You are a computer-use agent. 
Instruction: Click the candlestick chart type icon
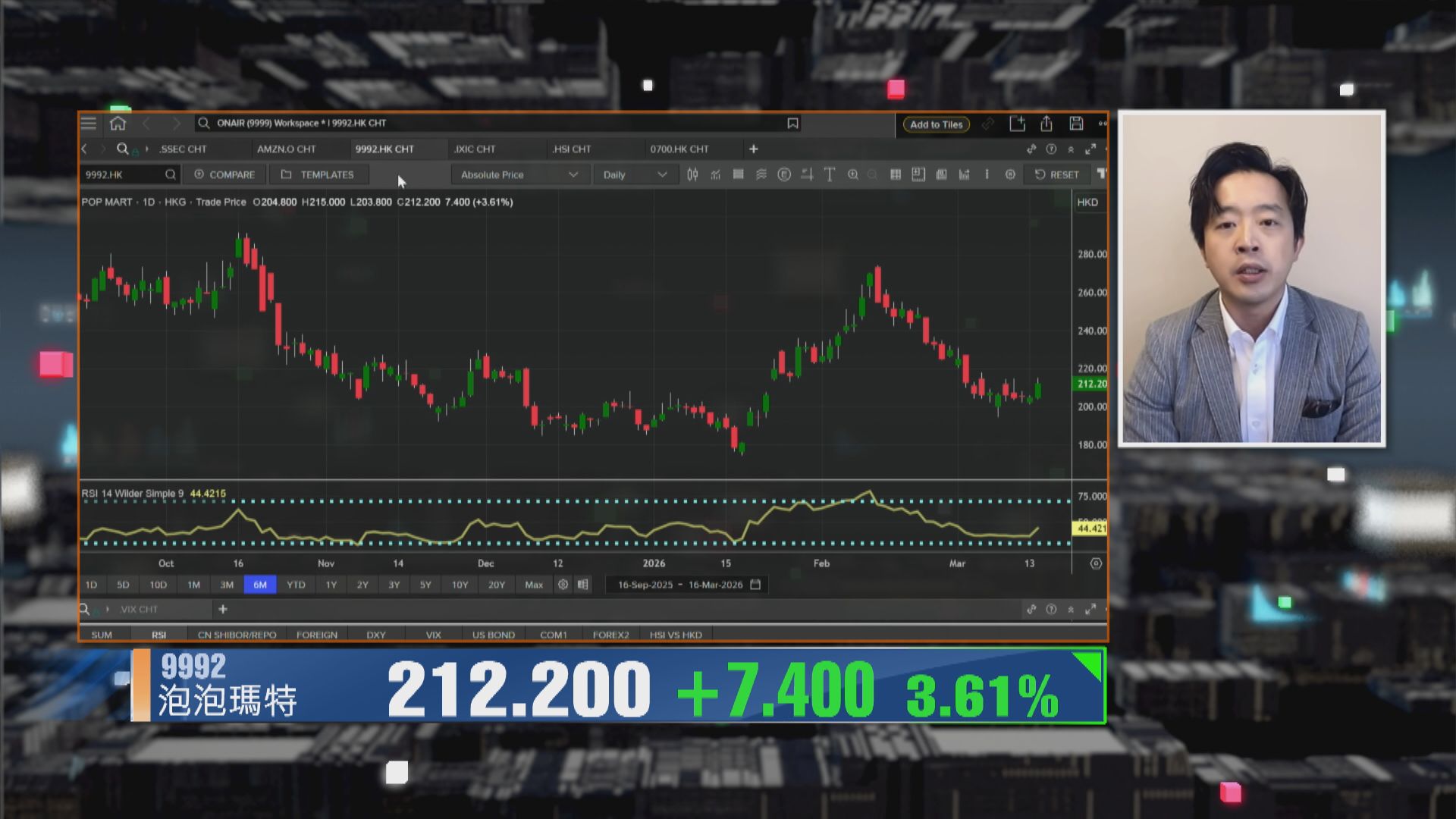(692, 174)
